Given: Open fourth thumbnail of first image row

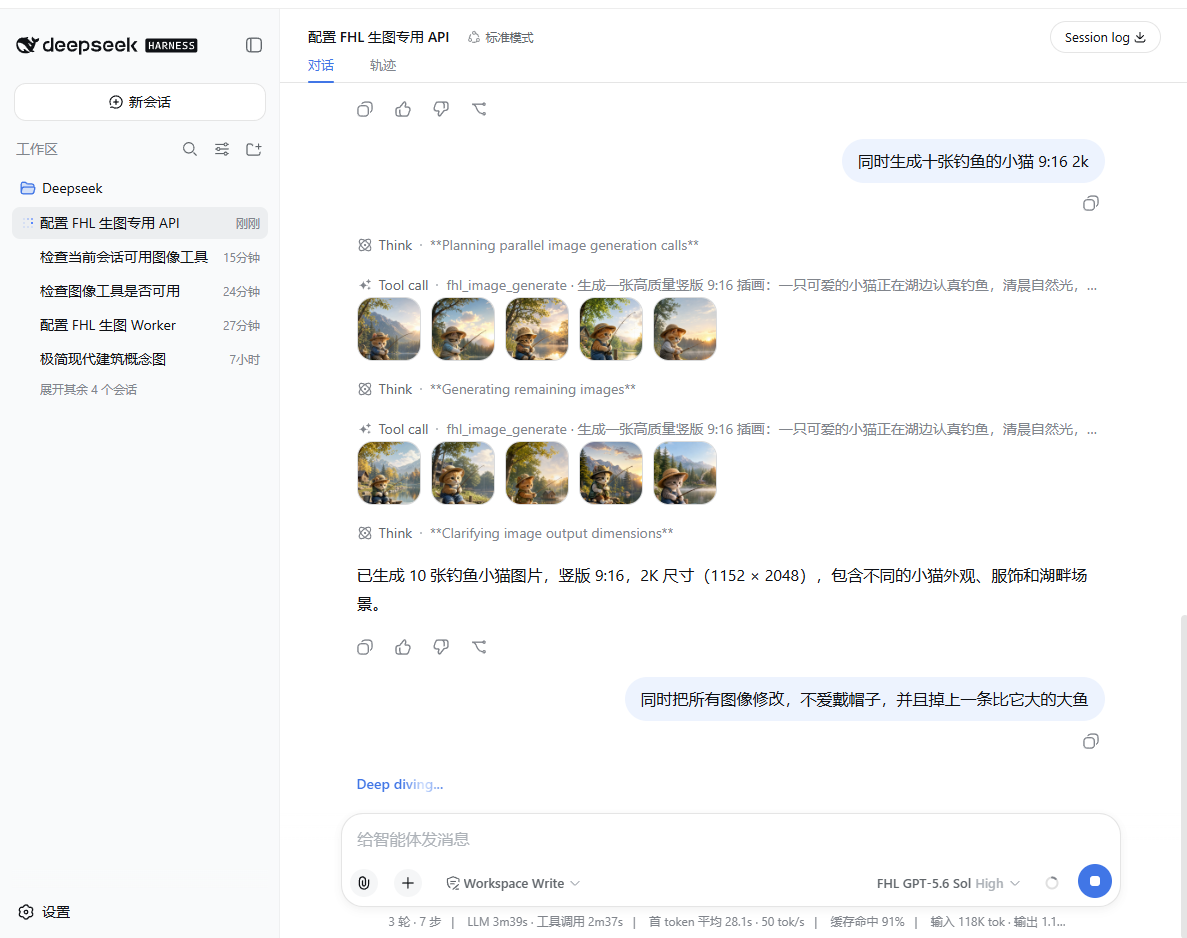Looking at the screenshot, I should click(x=611, y=329).
